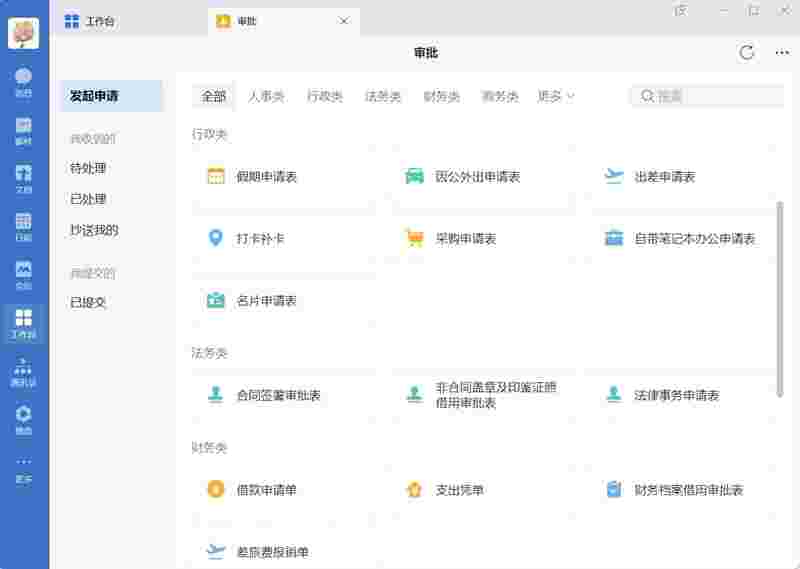The image size is (800, 569).
Task: Select 发起申请 in left menu
Action: click(111, 96)
